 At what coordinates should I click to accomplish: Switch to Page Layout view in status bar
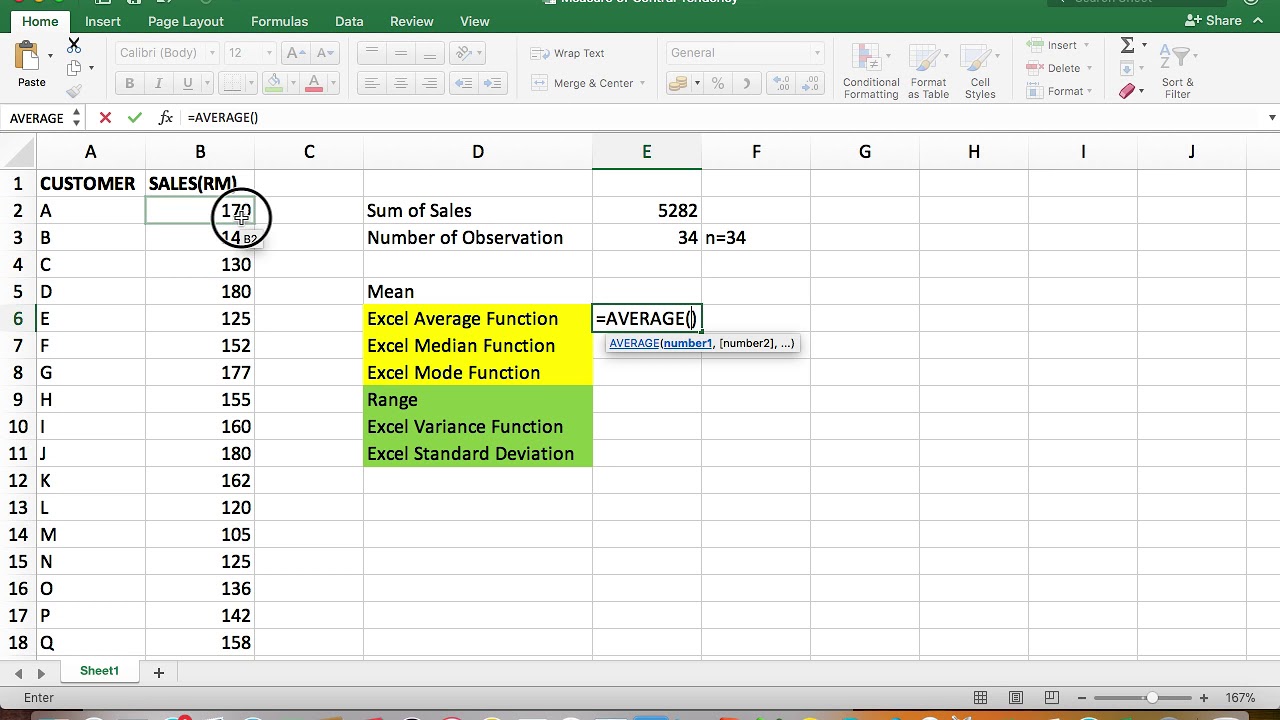(x=1016, y=698)
